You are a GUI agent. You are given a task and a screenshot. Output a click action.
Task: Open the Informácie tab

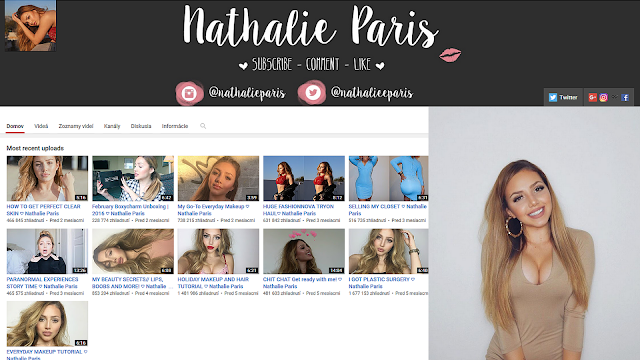tap(175, 126)
